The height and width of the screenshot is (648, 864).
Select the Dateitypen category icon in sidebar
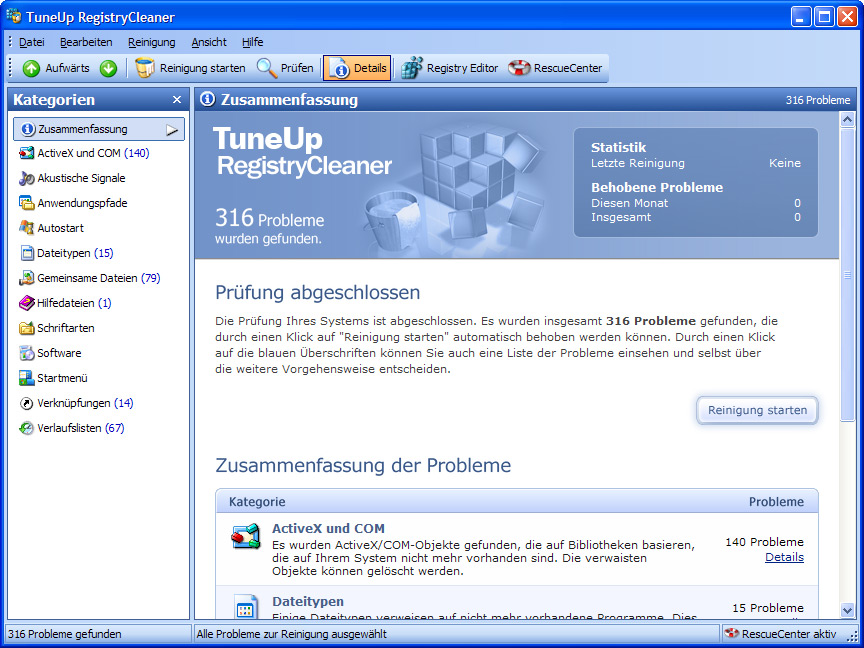click(x=27, y=253)
